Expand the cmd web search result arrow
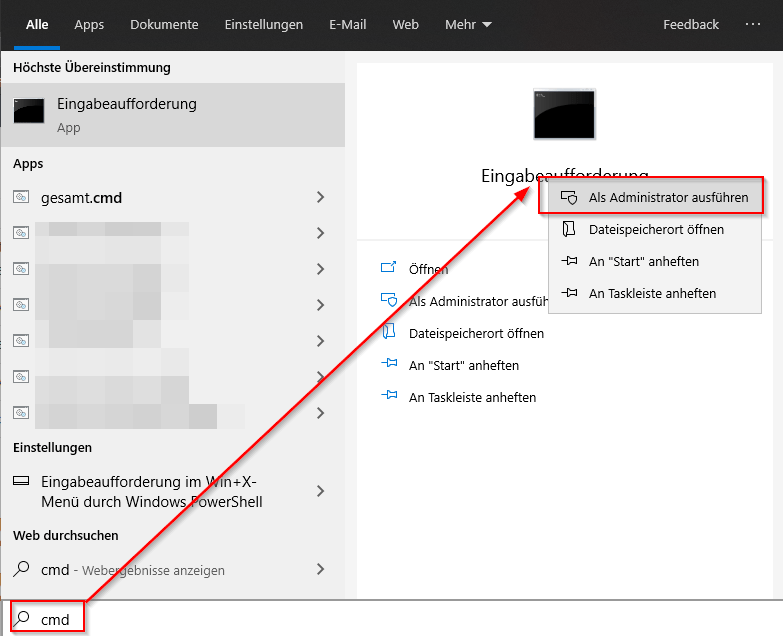Viewport: 783px width, 636px height. (x=320, y=569)
